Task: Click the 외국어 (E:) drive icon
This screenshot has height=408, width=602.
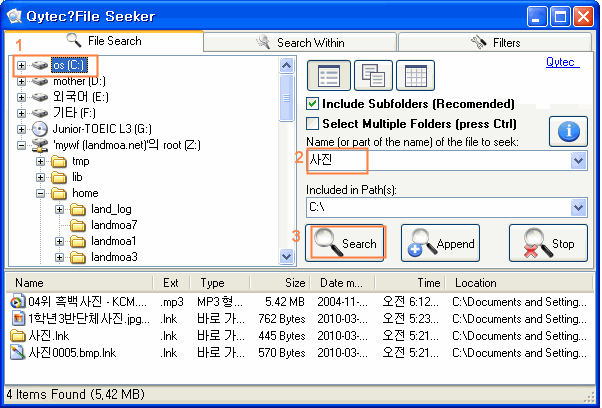Action: tap(40, 97)
